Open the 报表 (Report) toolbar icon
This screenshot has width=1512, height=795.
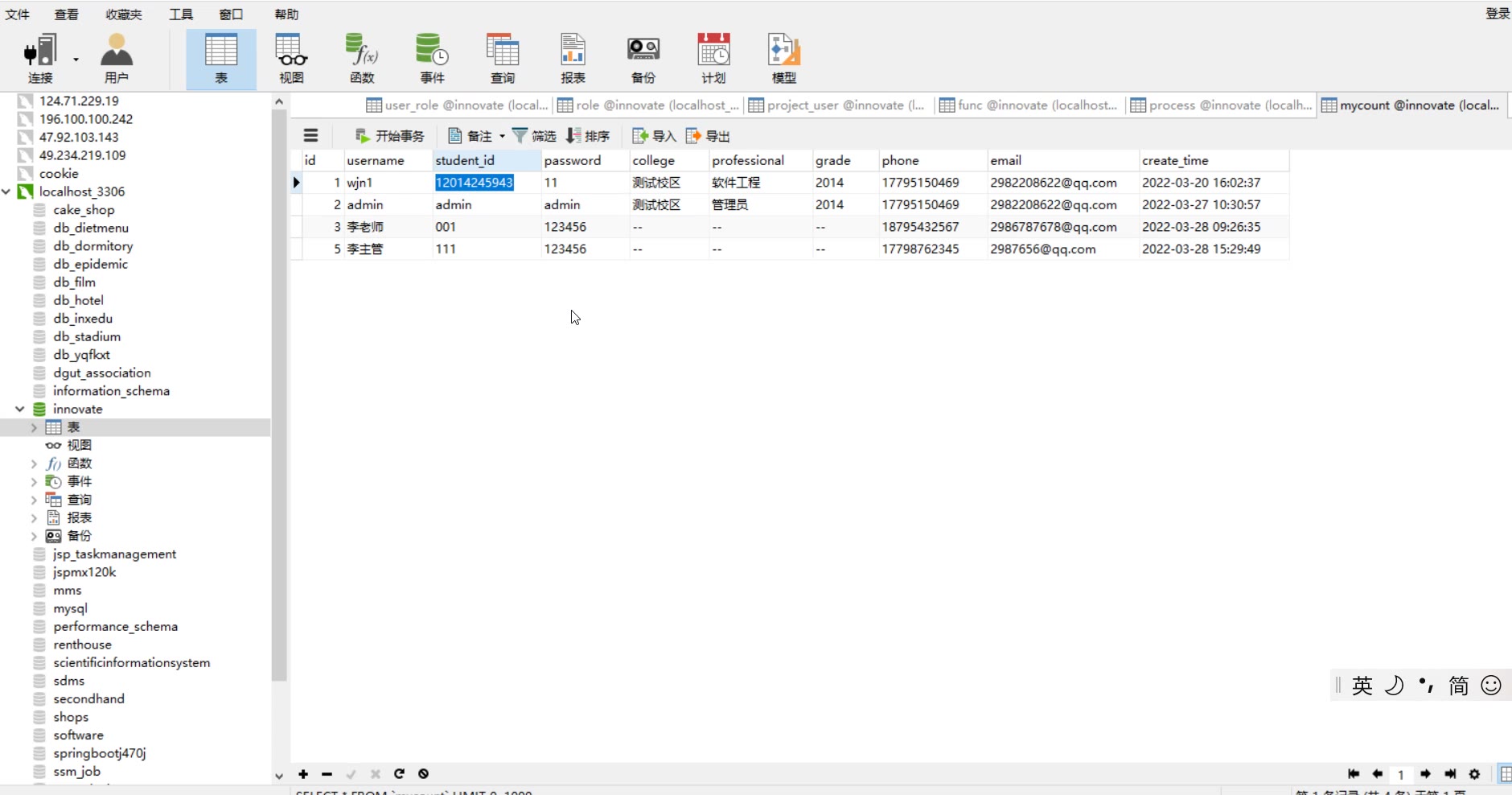(573, 59)
